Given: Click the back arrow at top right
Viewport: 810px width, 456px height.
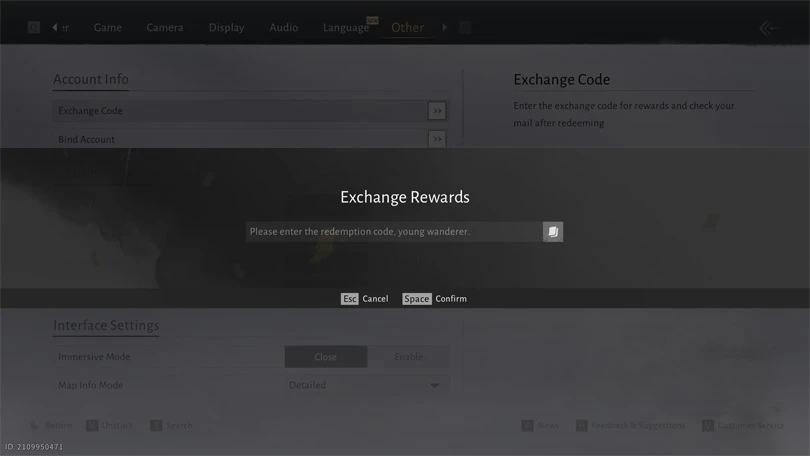Looking at the screenshot, I should [769, 28].
